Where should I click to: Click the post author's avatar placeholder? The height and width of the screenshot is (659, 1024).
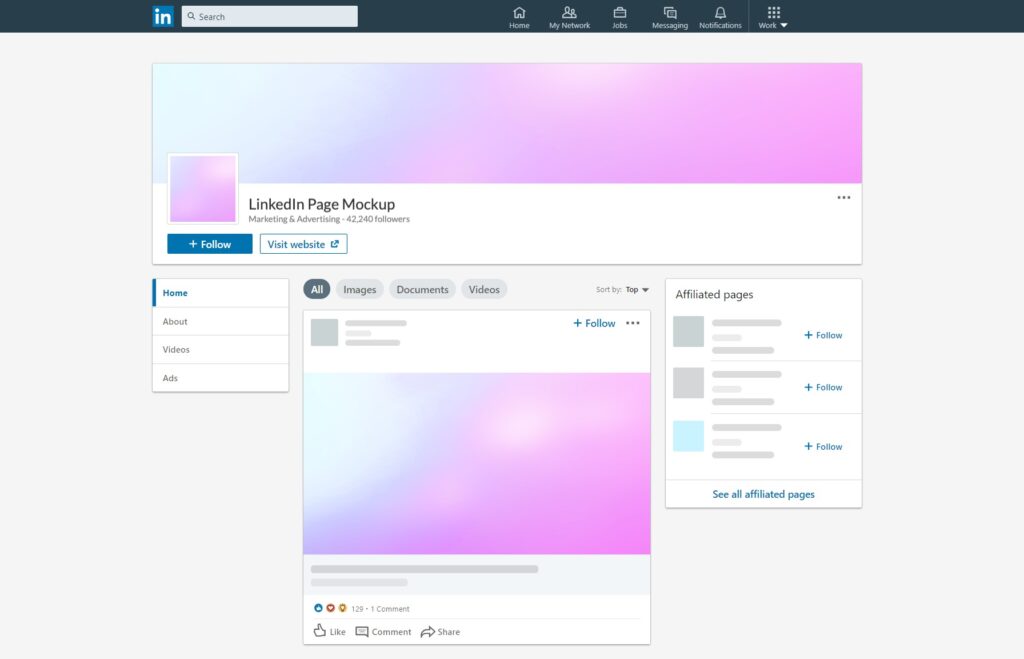pos(325,332)
